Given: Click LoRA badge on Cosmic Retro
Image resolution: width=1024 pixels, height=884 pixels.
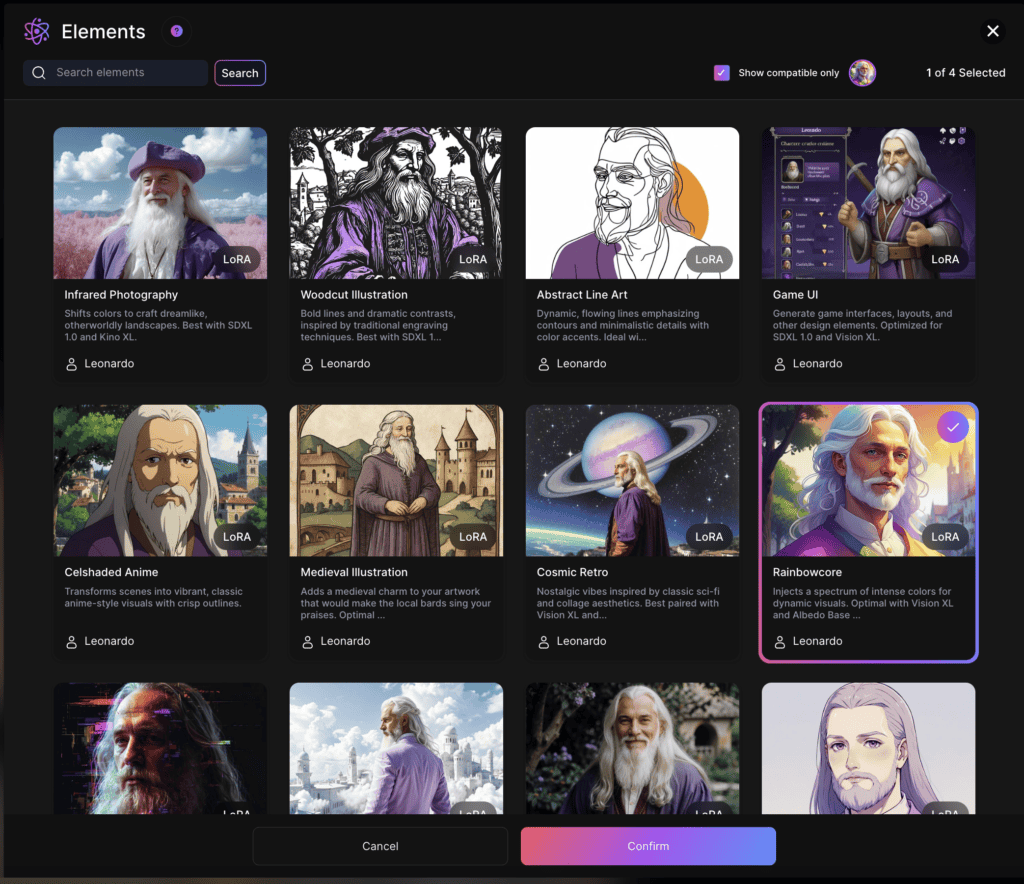Looking at the screenshot, I should [x=709, y=537].
